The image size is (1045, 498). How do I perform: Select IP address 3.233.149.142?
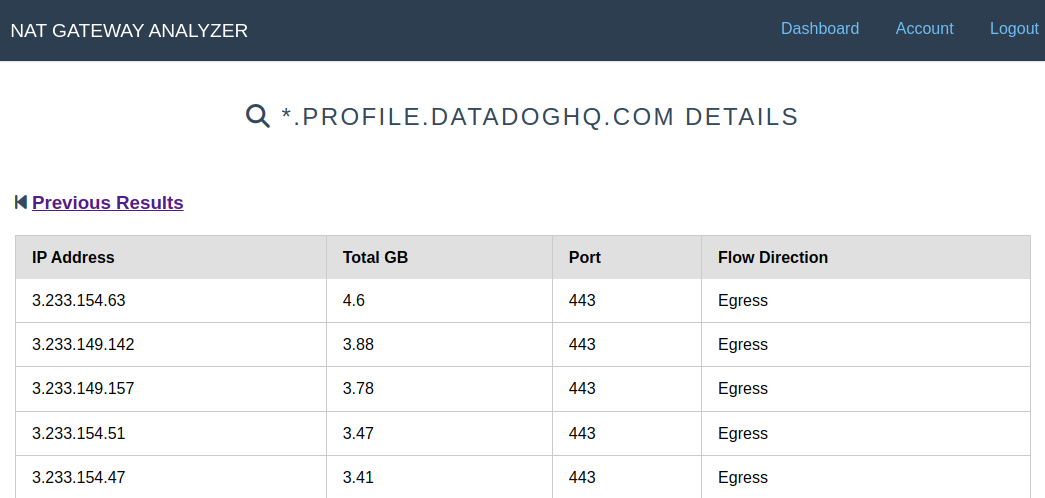[83, 345]
